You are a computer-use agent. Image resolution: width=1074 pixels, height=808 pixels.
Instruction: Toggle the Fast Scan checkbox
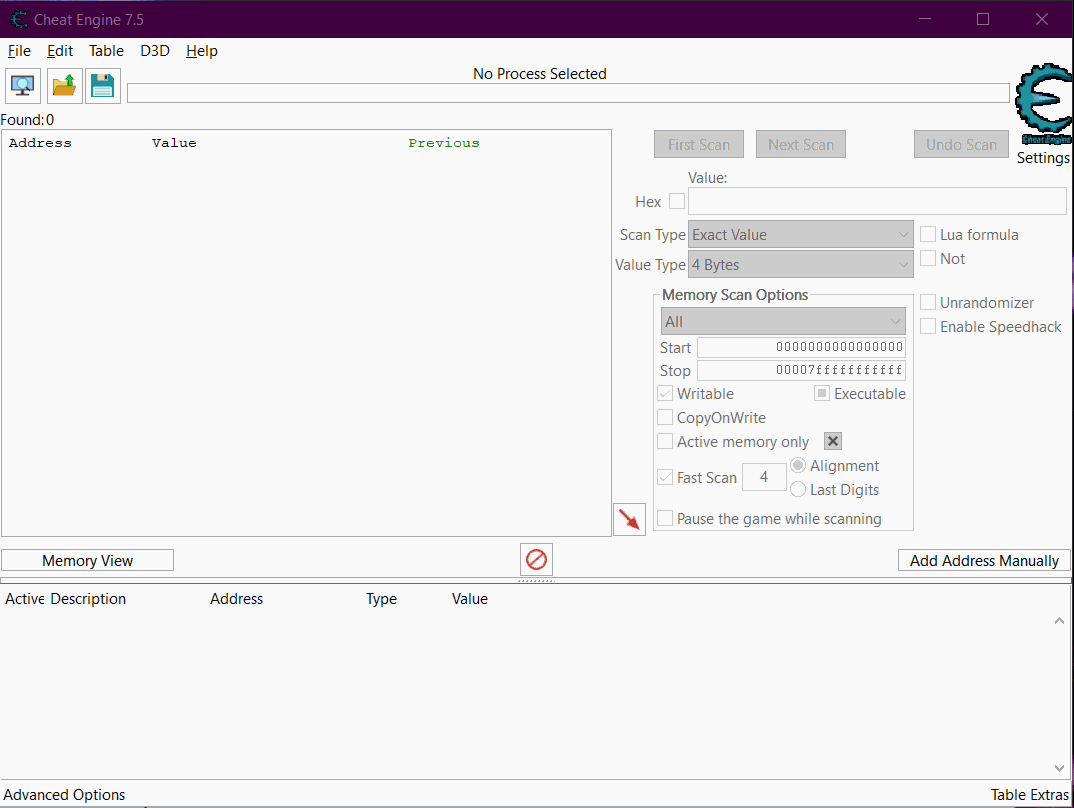pos(665,477)
